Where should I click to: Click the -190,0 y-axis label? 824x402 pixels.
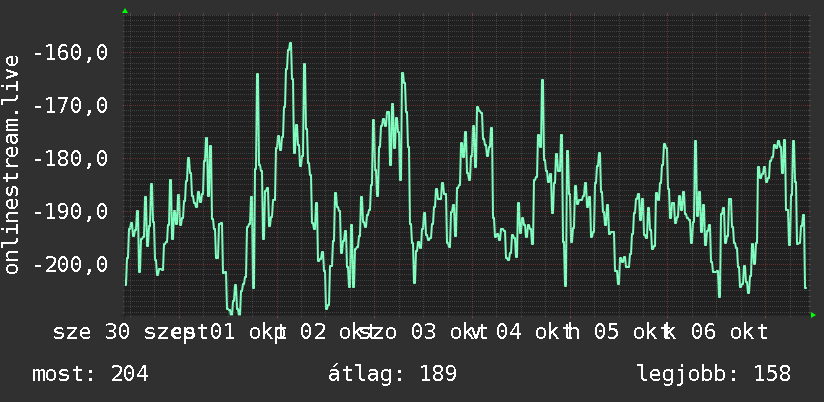[x=70, y=211]
